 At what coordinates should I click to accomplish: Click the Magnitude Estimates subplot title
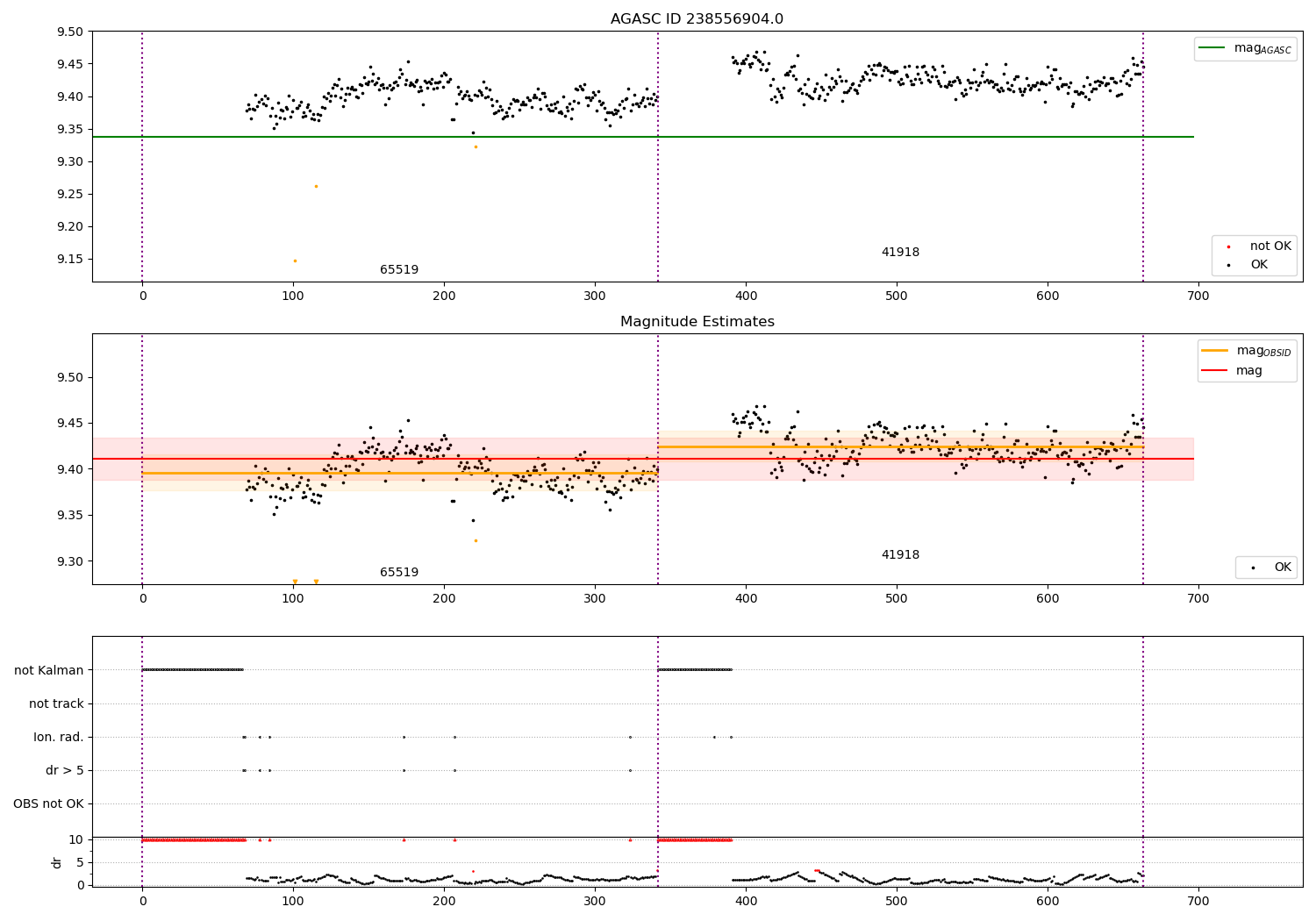pos(697,322)
